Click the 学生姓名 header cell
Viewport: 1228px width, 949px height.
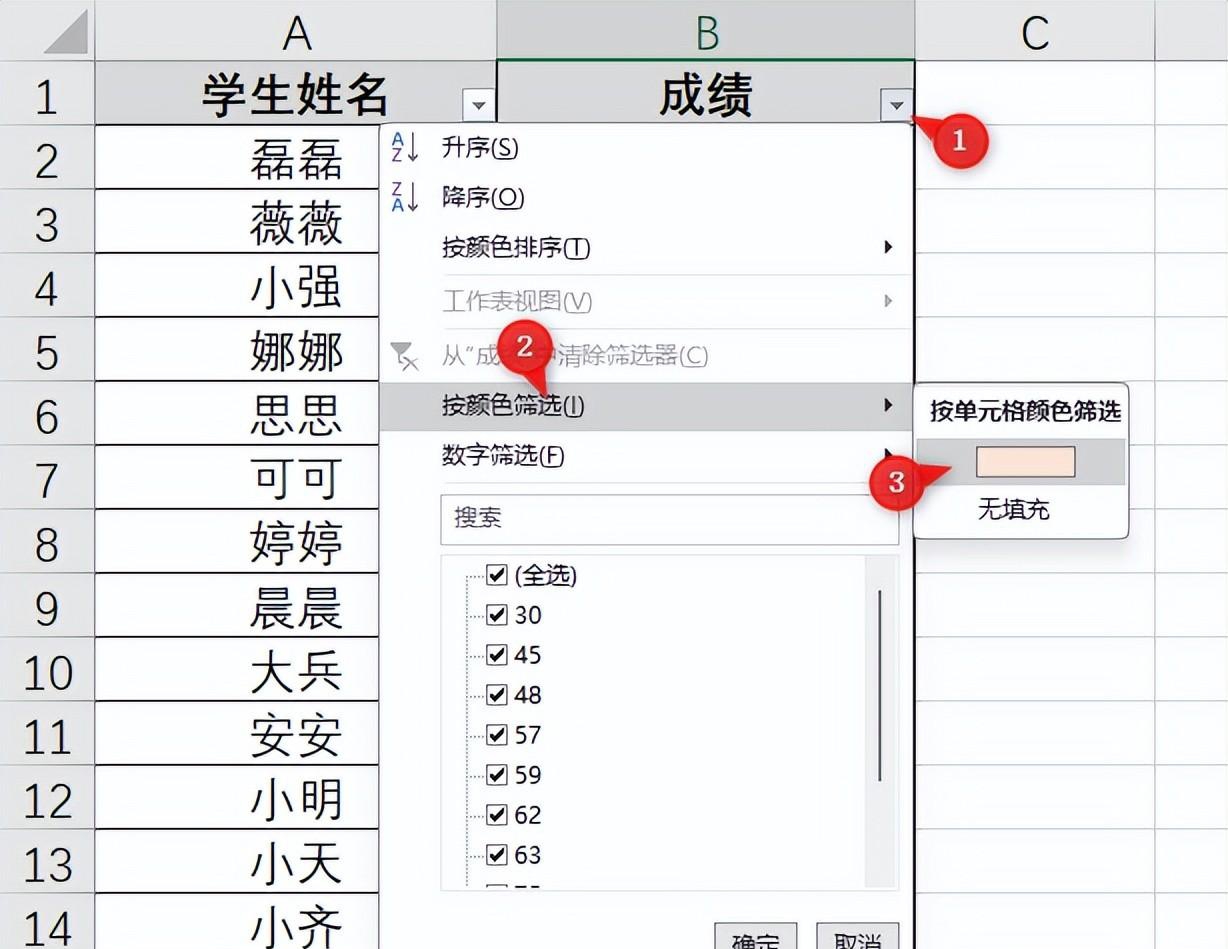tap(296, 94)
